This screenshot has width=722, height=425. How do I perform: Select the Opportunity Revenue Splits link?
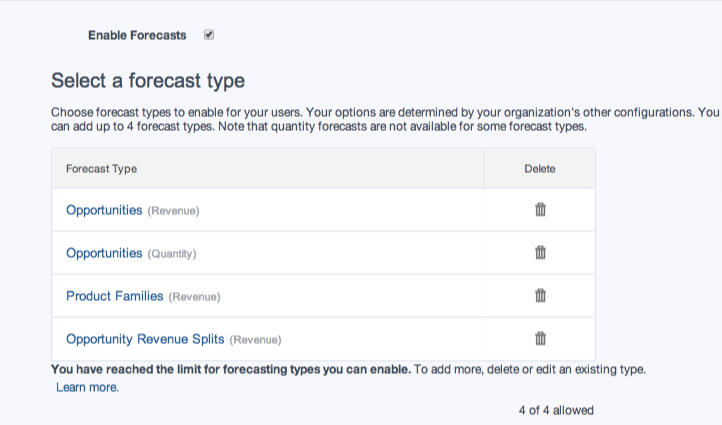coord(145,339)
